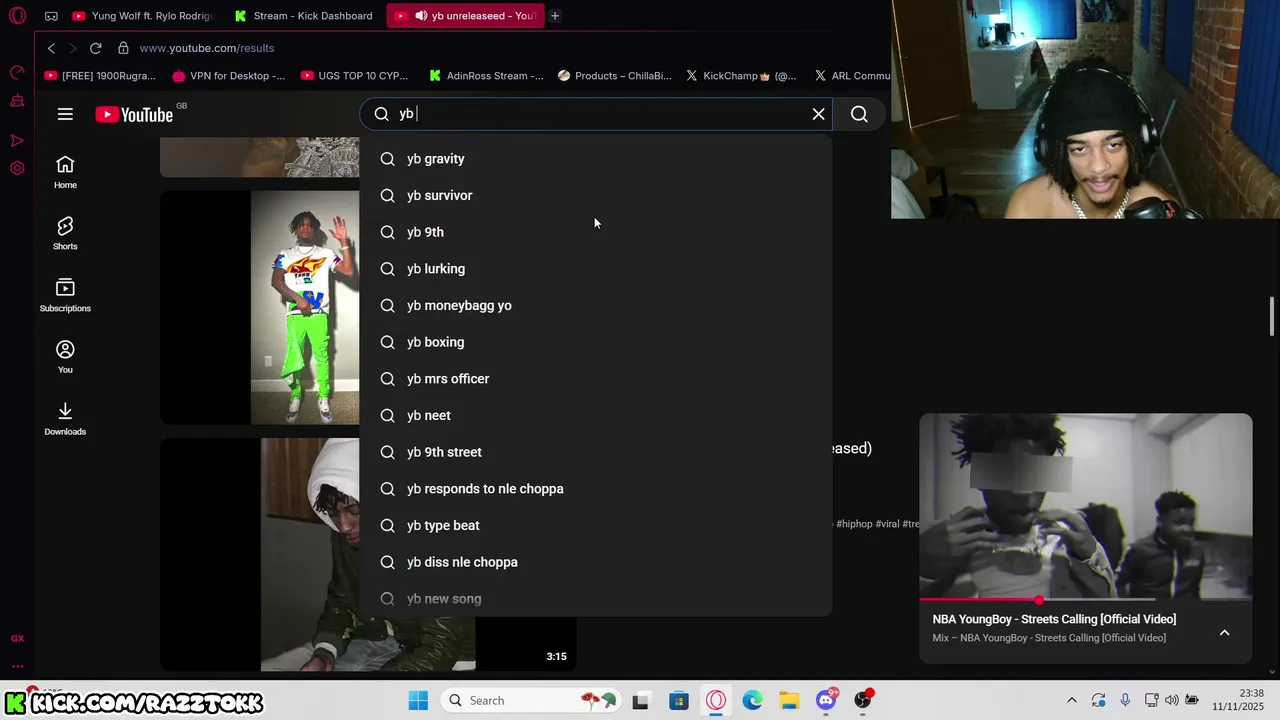Select suggestion yb 9th street
Screen dimensions: 1280x720
(596, 452)
